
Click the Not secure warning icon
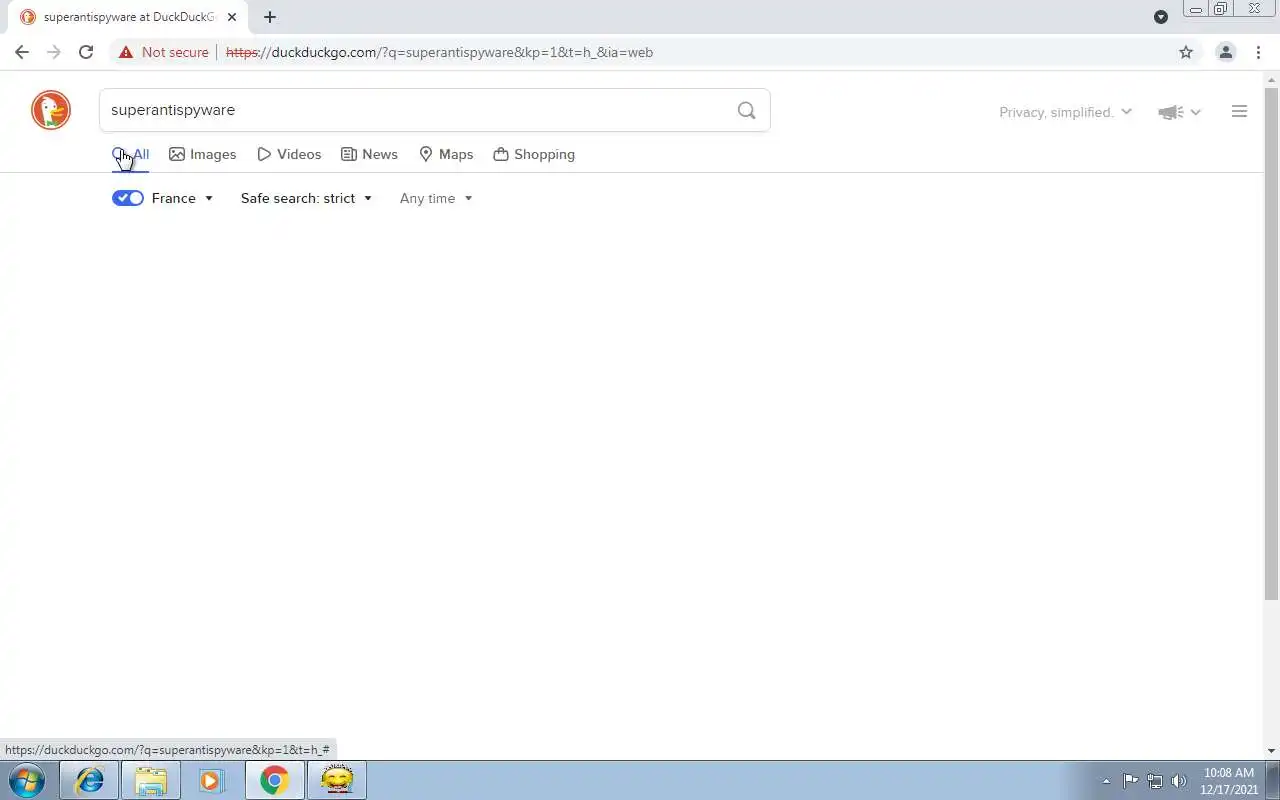click(125, 52)
